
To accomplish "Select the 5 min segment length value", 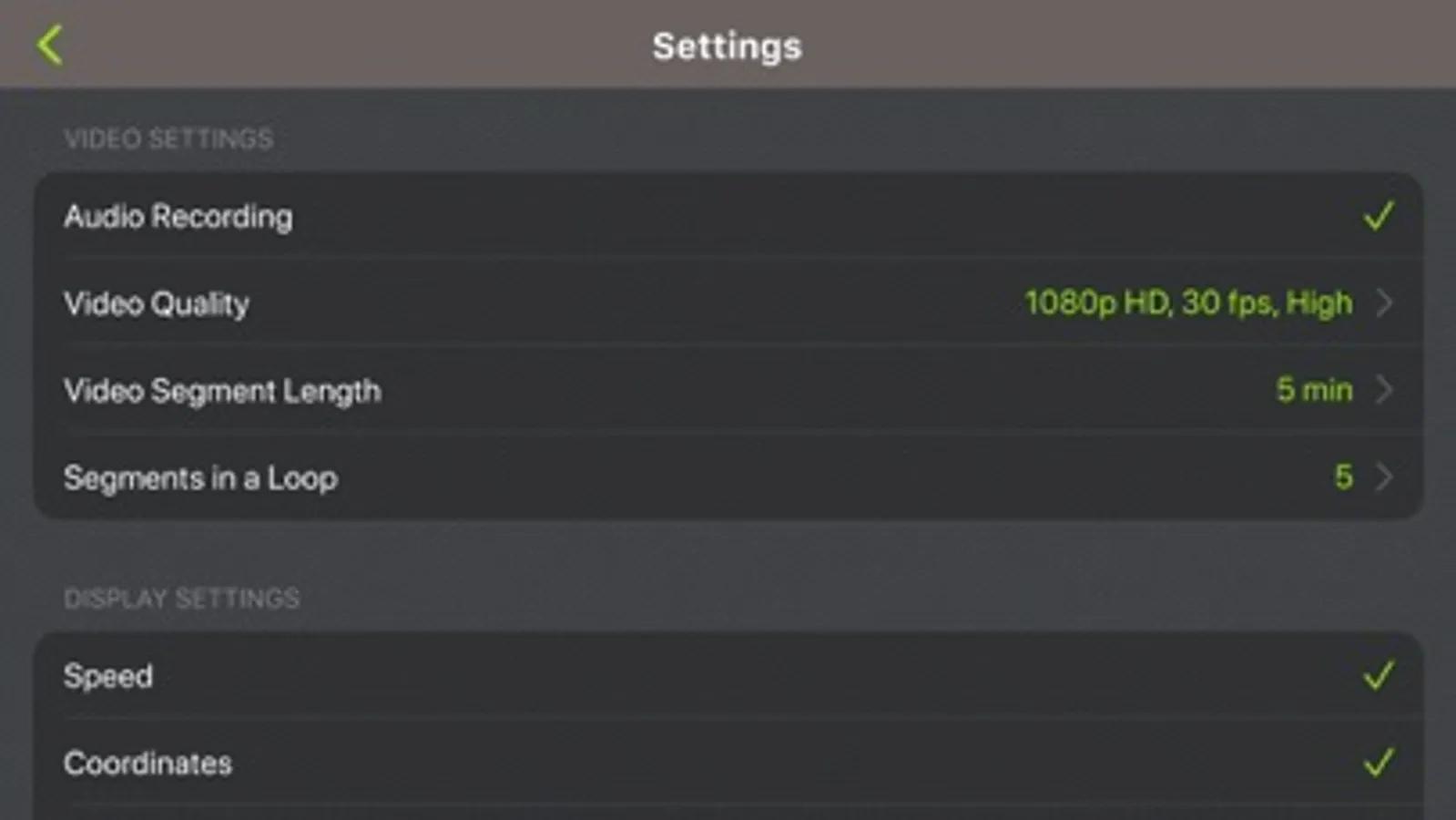I will (1314, 390).
